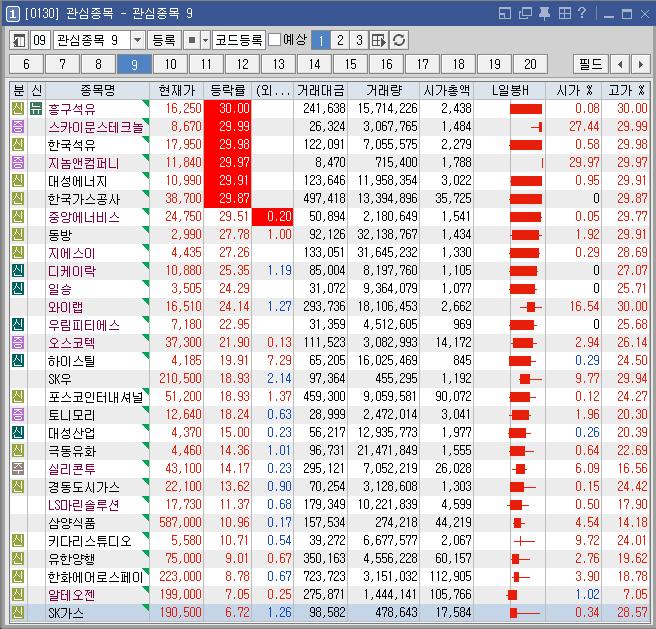Switch to watchlist tab 14

point(314,64)
